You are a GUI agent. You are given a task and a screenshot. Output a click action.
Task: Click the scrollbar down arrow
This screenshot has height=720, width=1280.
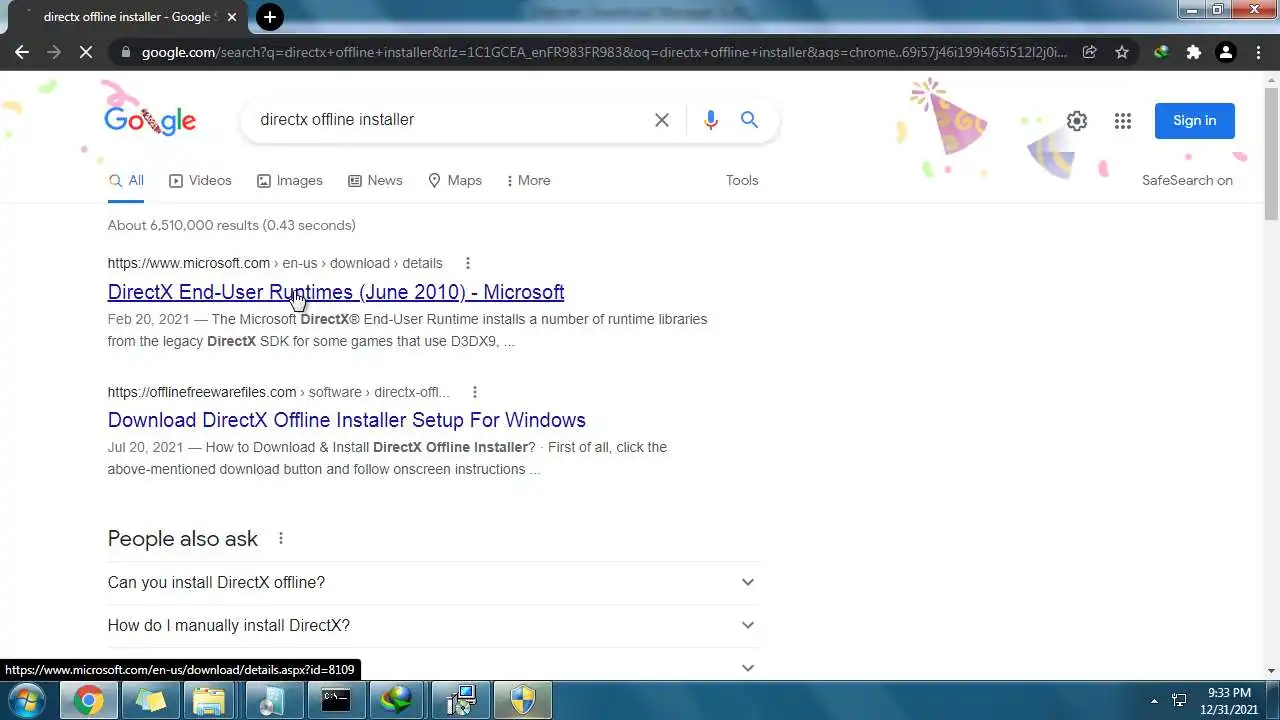pyautogui.click(x=1271, y=672)
